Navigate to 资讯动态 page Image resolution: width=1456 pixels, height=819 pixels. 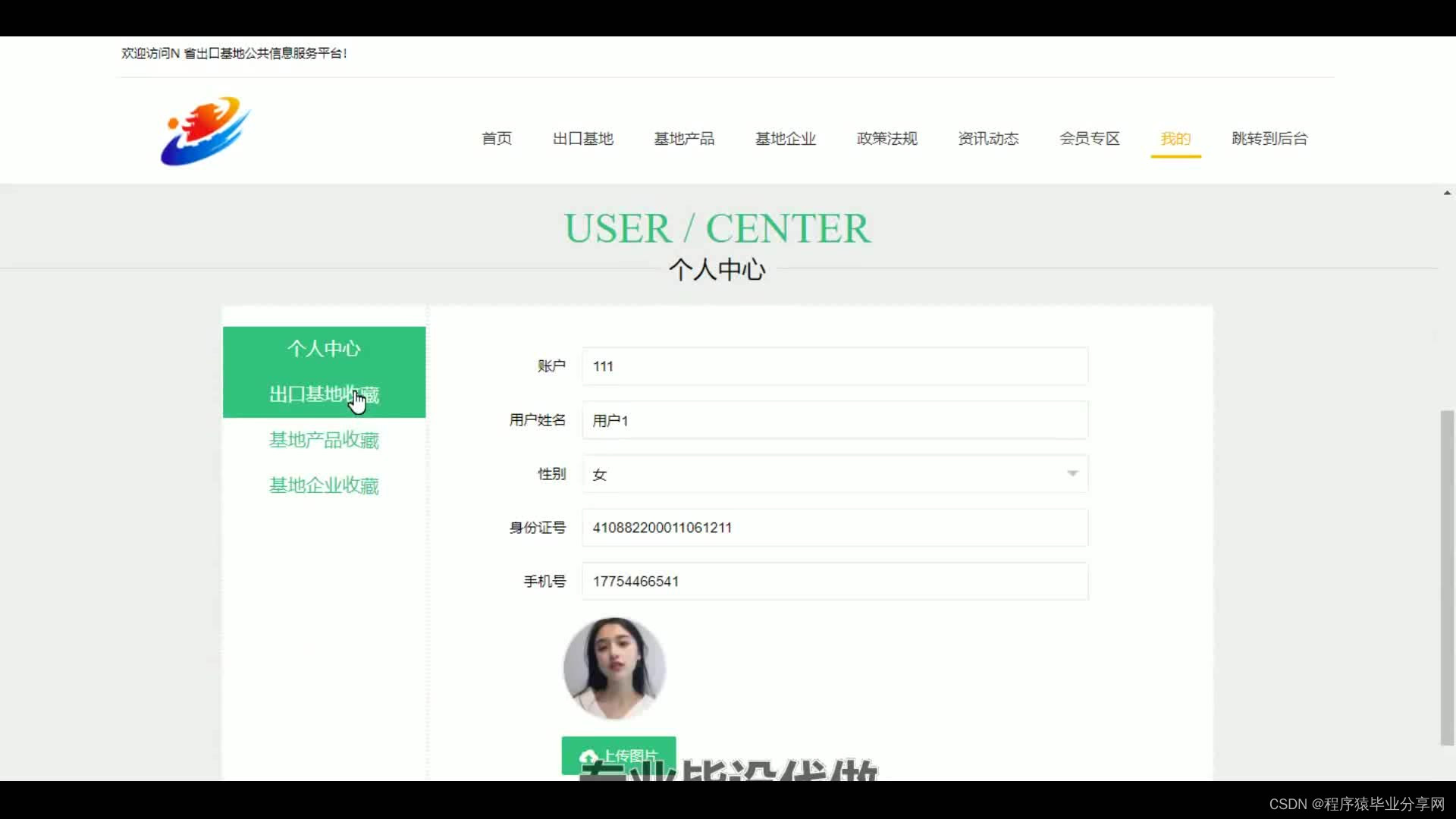coord(988,139)
